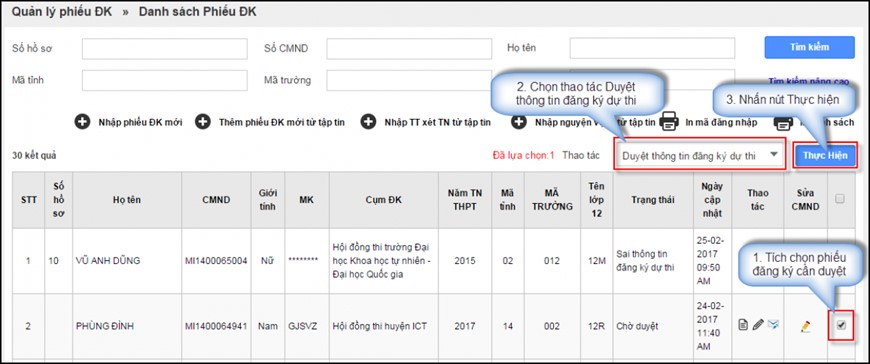Click Danh sách Phiếu ĐK breadcrumb
Screen dimensions: 870x364
198,12
